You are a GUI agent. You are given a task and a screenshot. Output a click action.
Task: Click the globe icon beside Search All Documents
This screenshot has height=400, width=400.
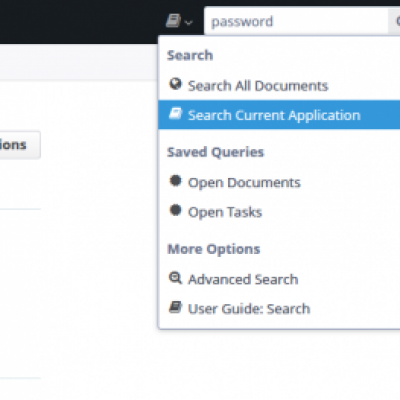(175, 84)
